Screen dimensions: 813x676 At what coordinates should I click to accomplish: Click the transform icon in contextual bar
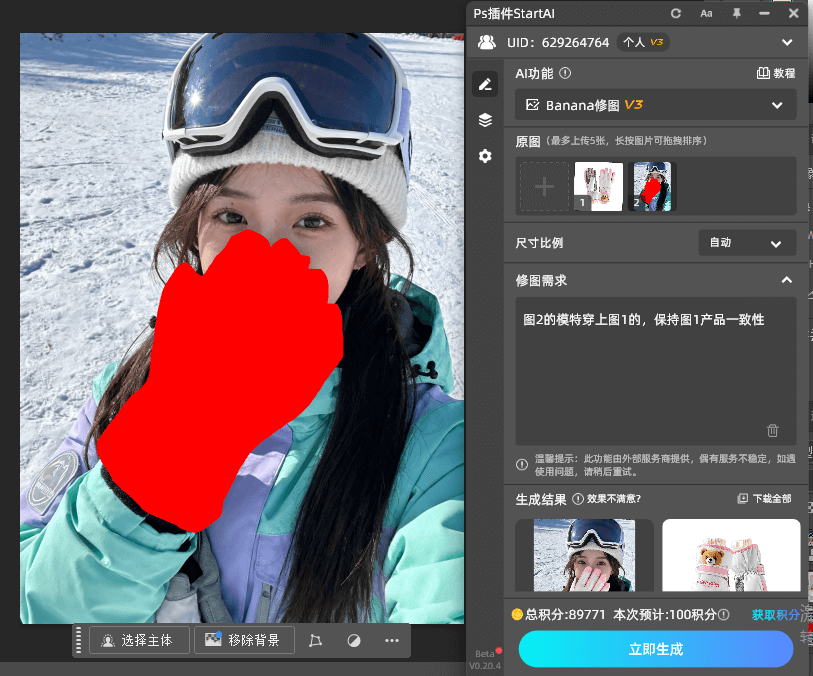coord(315,641)
